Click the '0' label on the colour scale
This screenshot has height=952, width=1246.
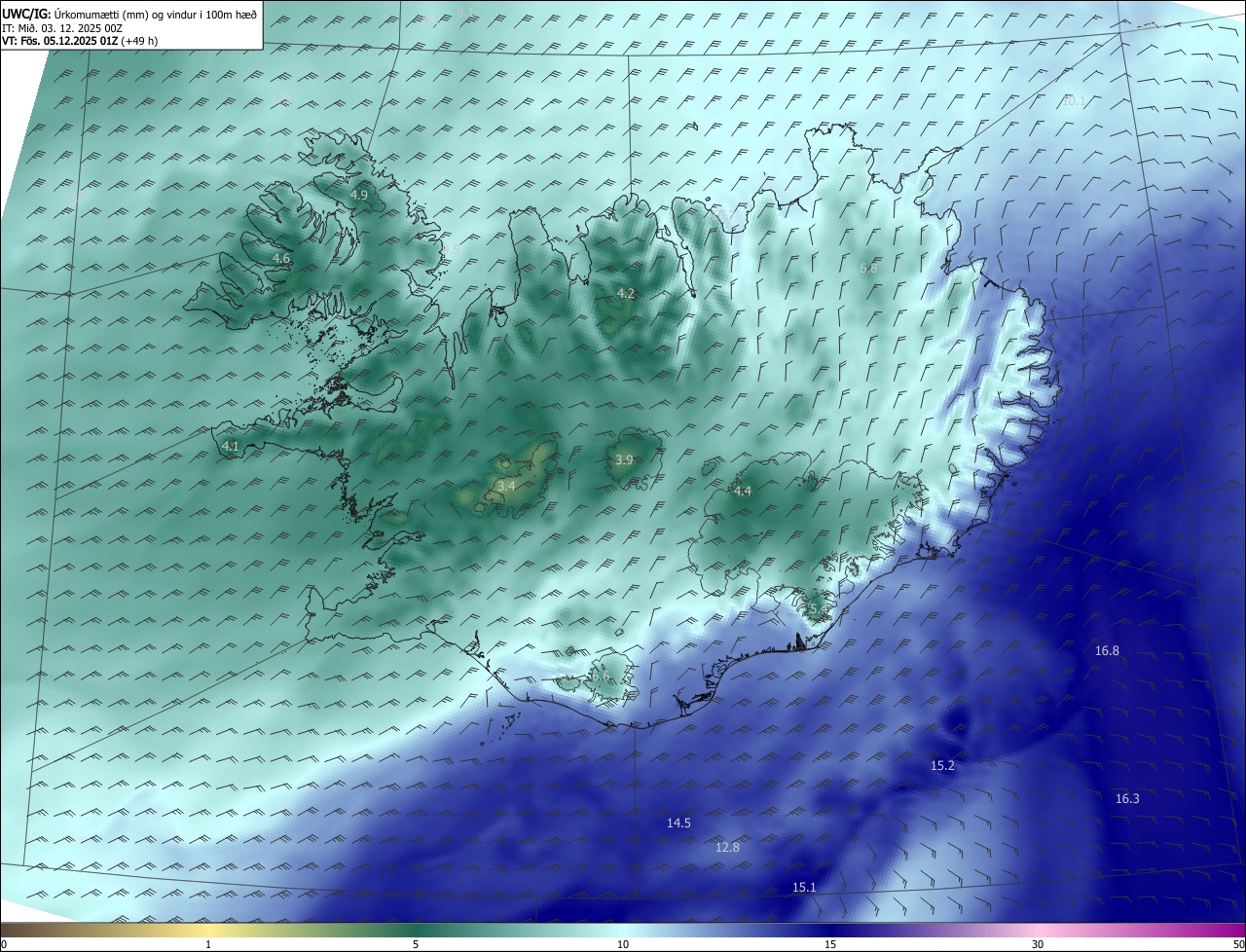(x=4, y=945)
